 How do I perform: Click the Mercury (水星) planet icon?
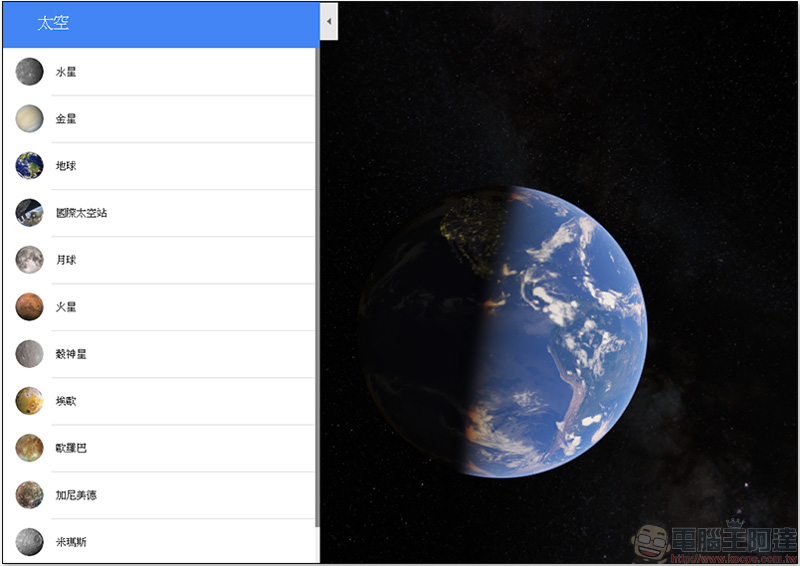click(29, 71)
